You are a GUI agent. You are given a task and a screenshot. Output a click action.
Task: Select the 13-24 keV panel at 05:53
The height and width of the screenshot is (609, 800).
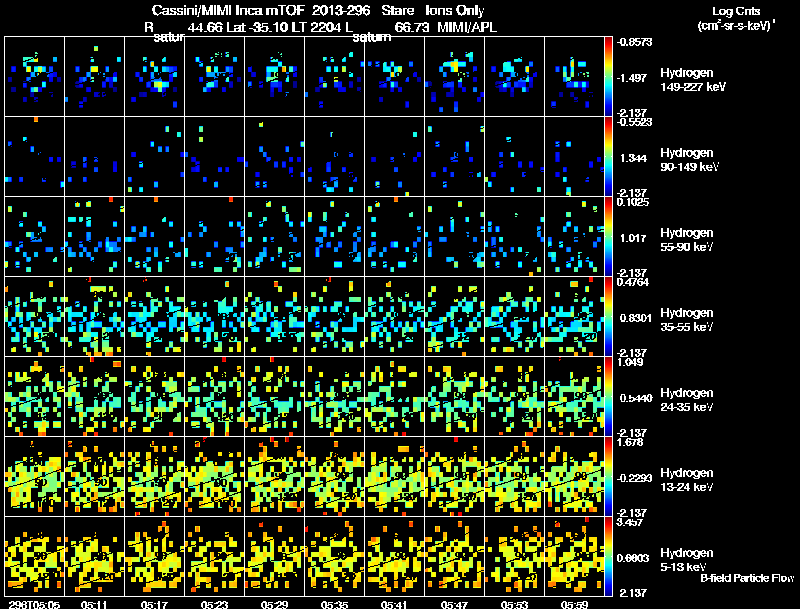click(x=514, y=477)
